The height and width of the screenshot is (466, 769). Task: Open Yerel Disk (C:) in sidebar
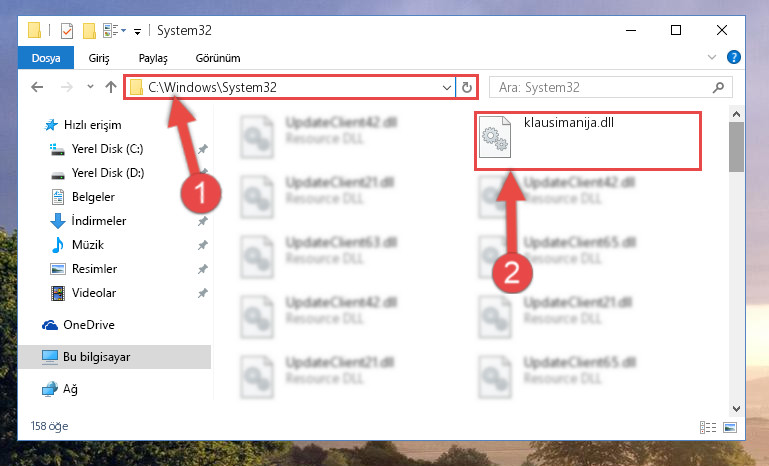107,149
